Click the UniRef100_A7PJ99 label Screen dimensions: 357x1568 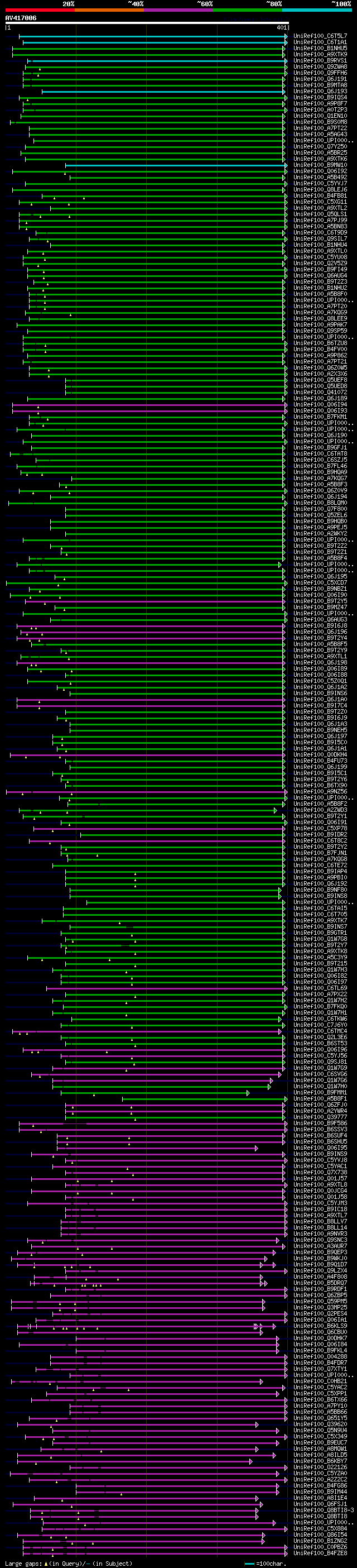pyautogui.click(x=321, y=221)
